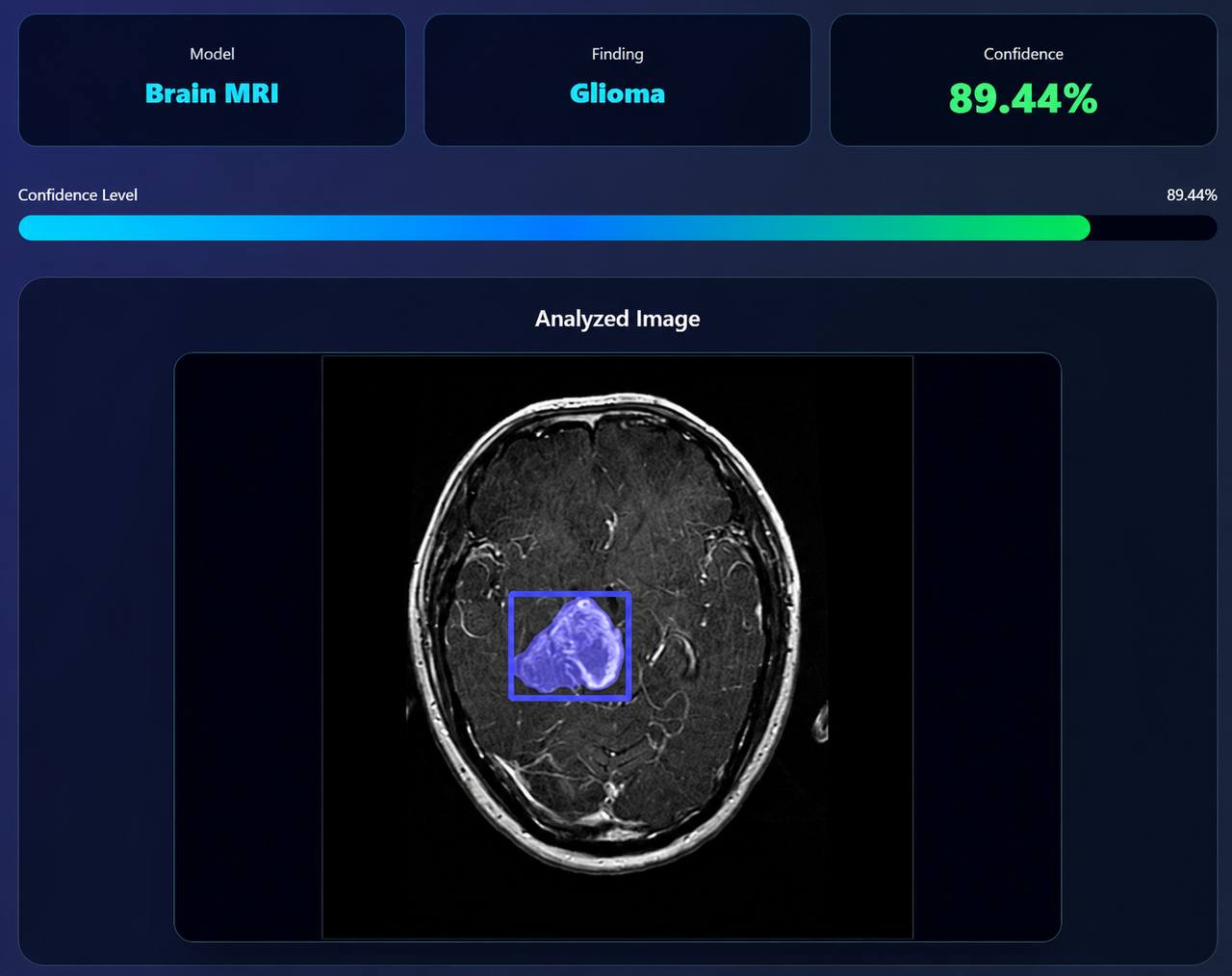
Task: Click the "Analyzed Image" heading
Action: point(617,319)
